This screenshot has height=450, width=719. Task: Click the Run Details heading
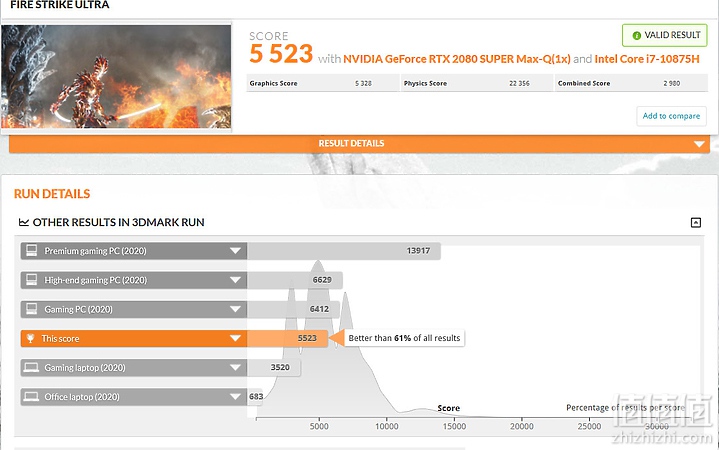pos(52,194)
